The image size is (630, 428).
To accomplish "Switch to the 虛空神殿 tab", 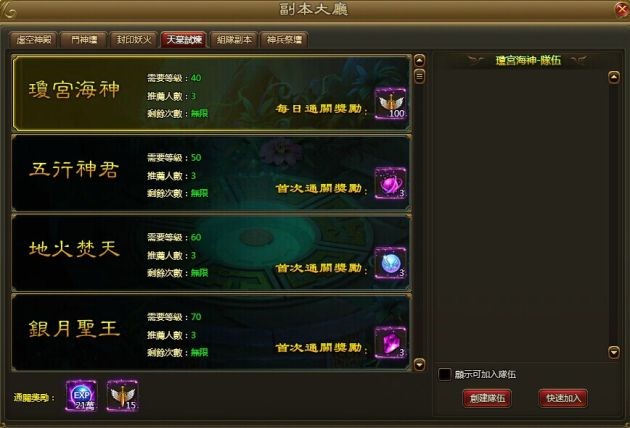I will [34, 40].
